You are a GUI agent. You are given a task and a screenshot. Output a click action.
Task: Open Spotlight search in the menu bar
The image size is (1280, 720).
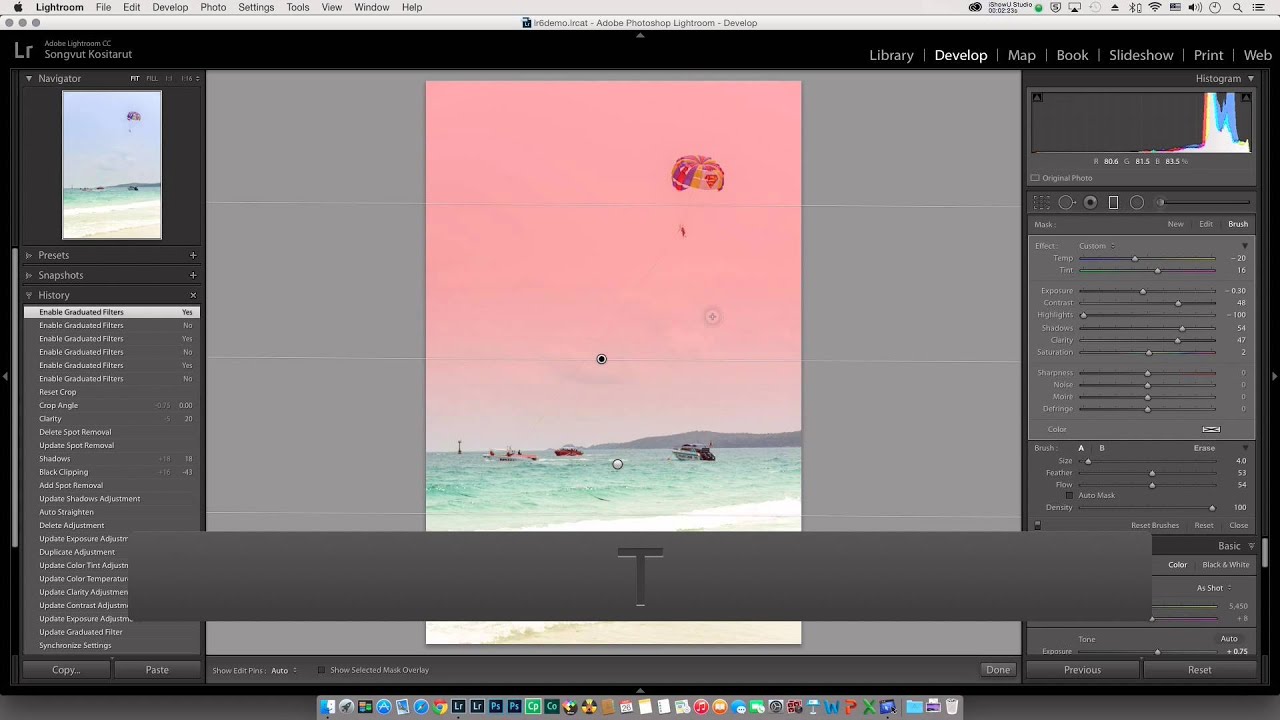(1239, 7)
